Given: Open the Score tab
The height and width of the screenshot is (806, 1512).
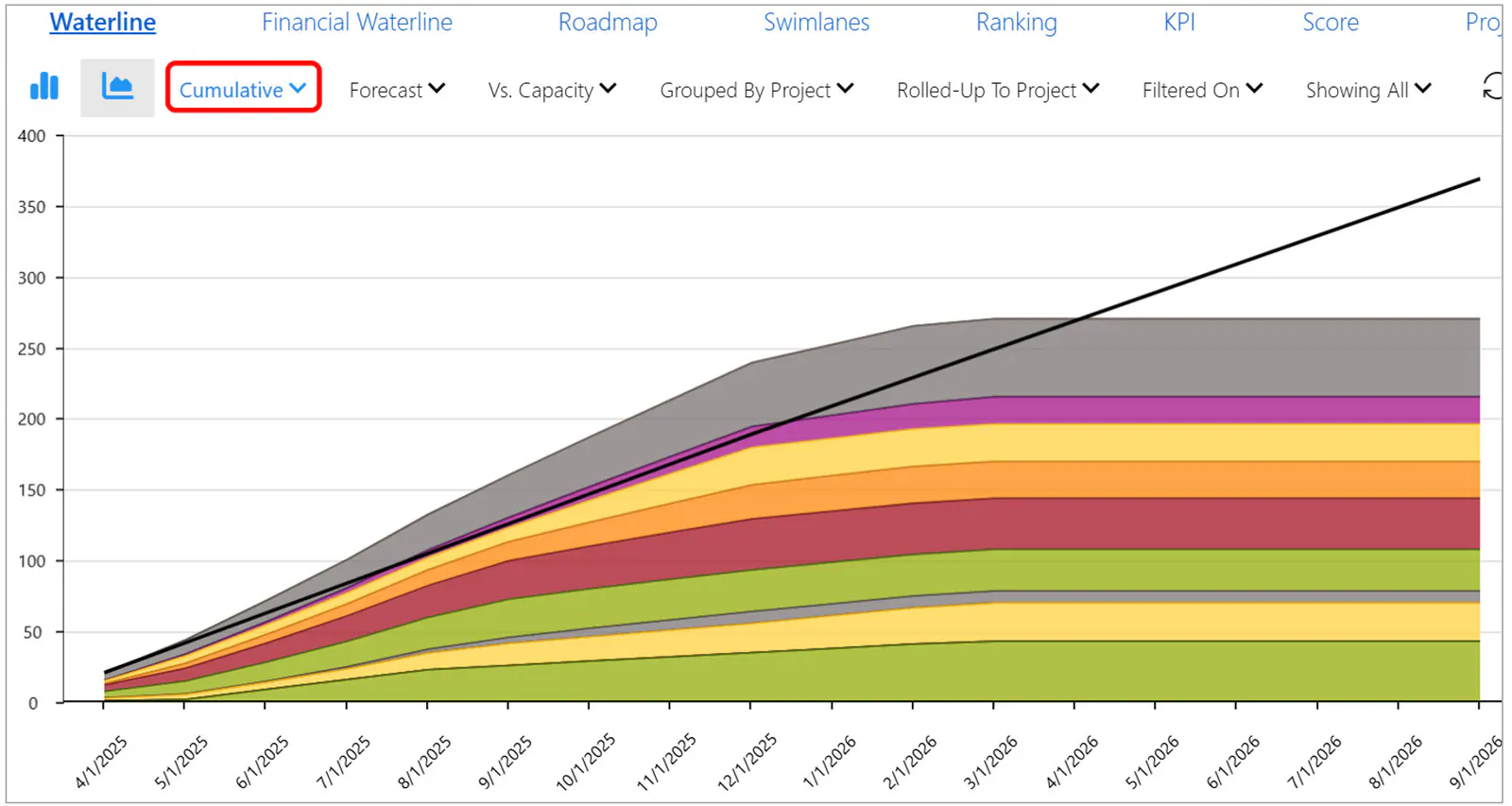Looking at the screenshot, I should [1331, 22].
